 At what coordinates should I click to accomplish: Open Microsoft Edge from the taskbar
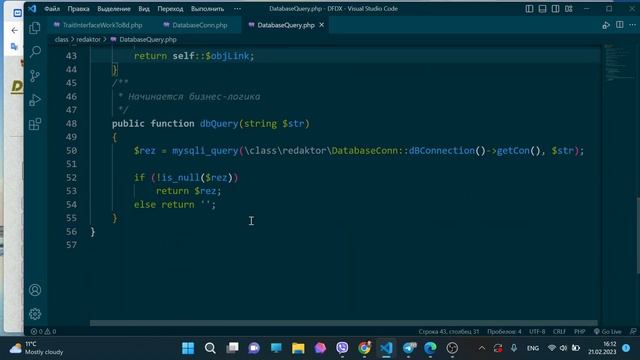coord(430,348)
